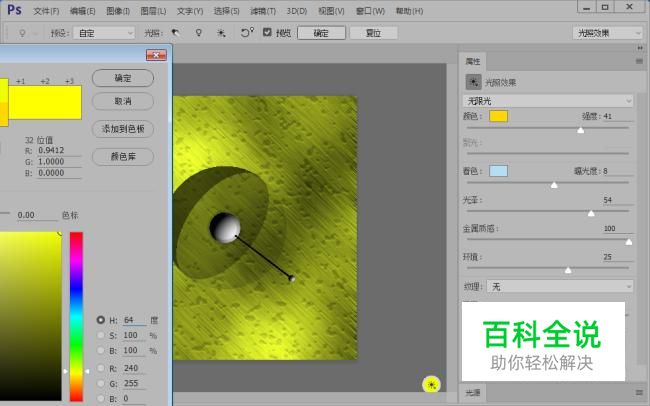Open the 帮助(H) menu
Screen dimensions: 650x406
tap(409, 11)
